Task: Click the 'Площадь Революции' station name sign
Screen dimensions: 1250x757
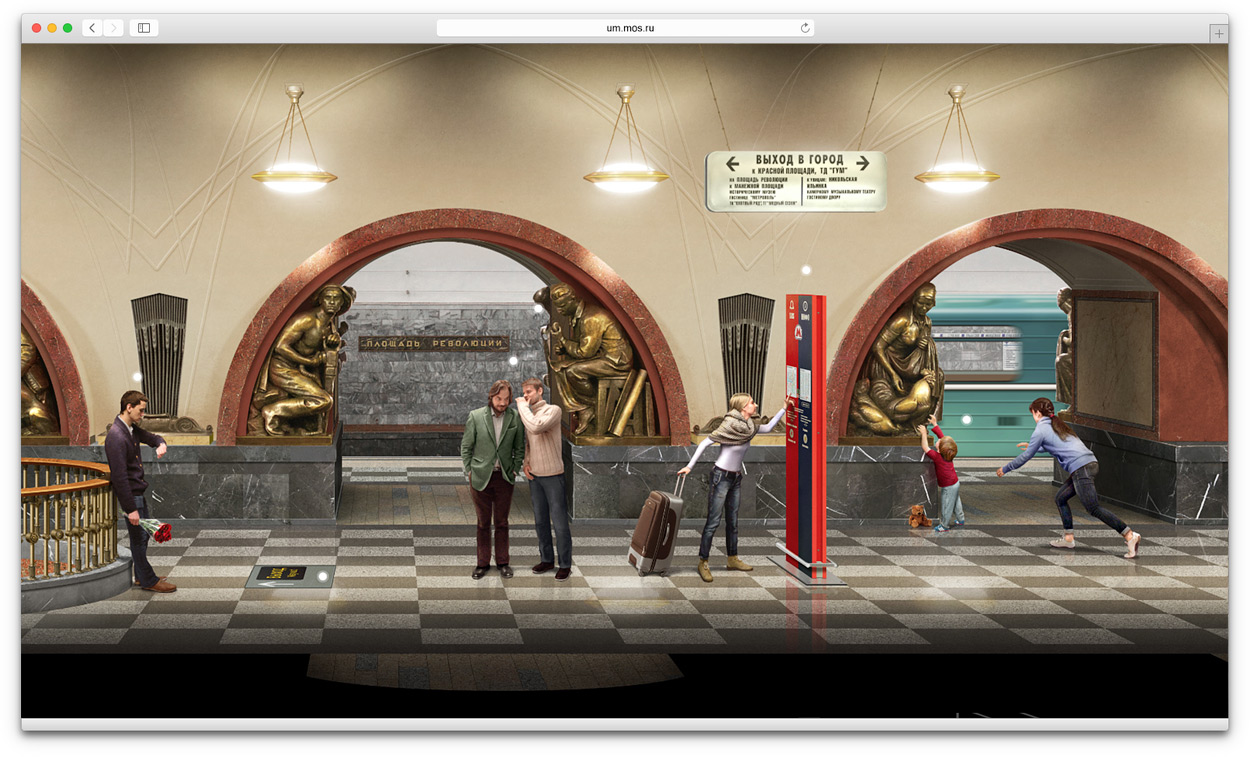Action: coord(433,344)
